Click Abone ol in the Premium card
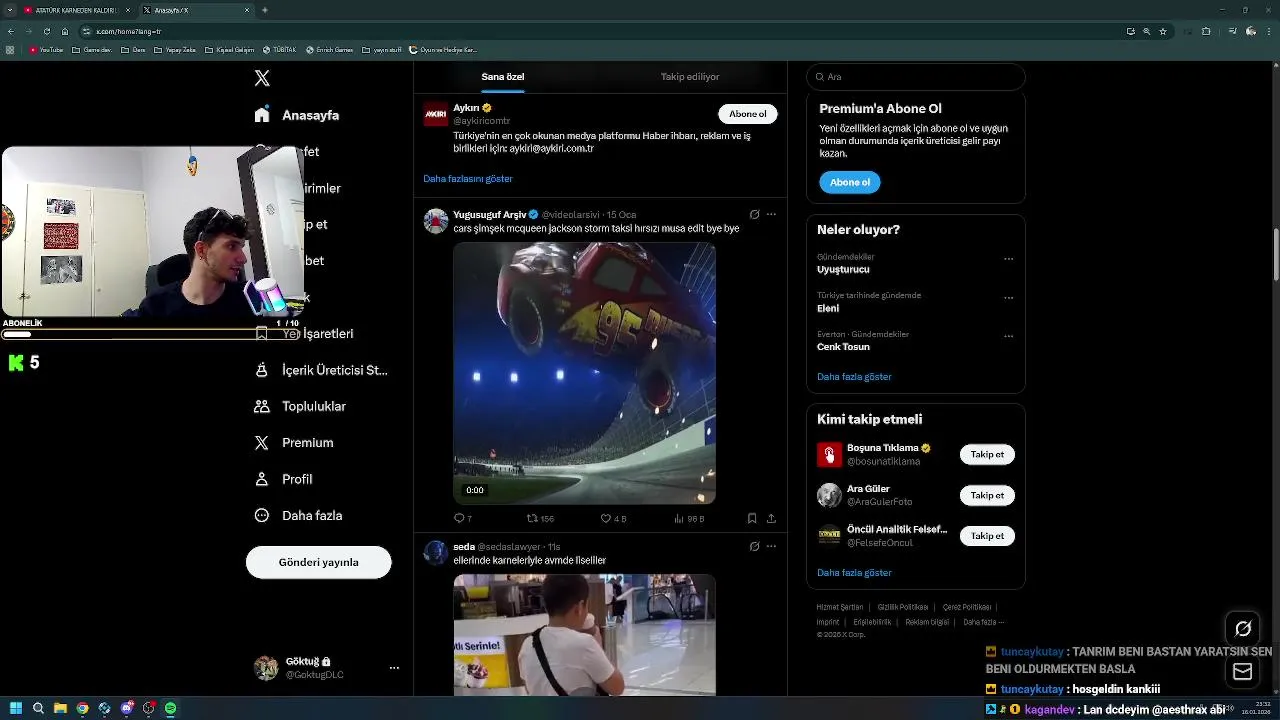 850,182
